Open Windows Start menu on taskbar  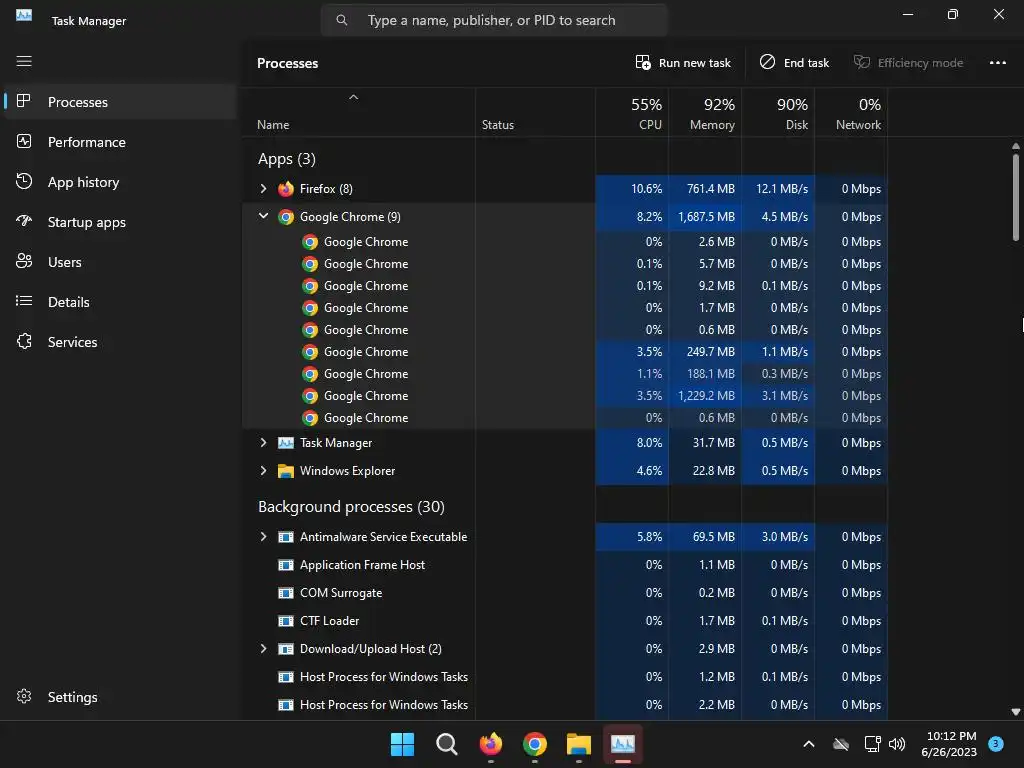402,744
